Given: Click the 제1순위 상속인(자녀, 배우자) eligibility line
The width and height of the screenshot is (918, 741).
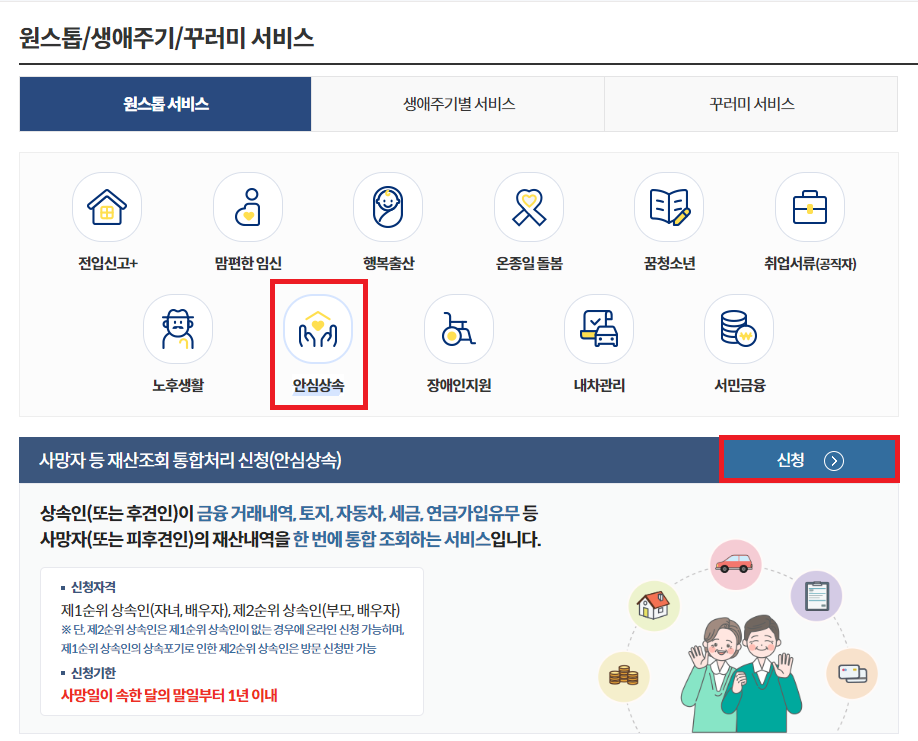Looking at the screenshot, I should pyautogui.click(x=231, y=610).
